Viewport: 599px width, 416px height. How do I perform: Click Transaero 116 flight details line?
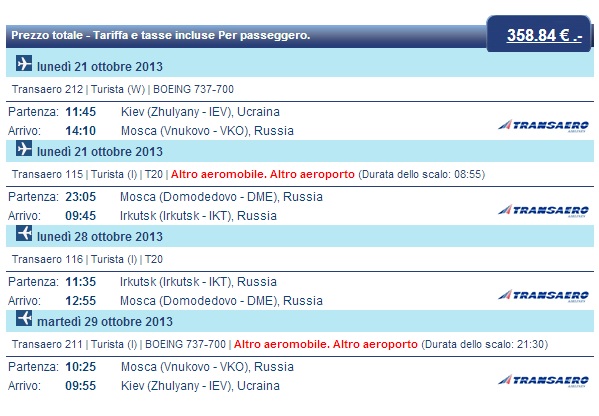click(x=87, y=259)
